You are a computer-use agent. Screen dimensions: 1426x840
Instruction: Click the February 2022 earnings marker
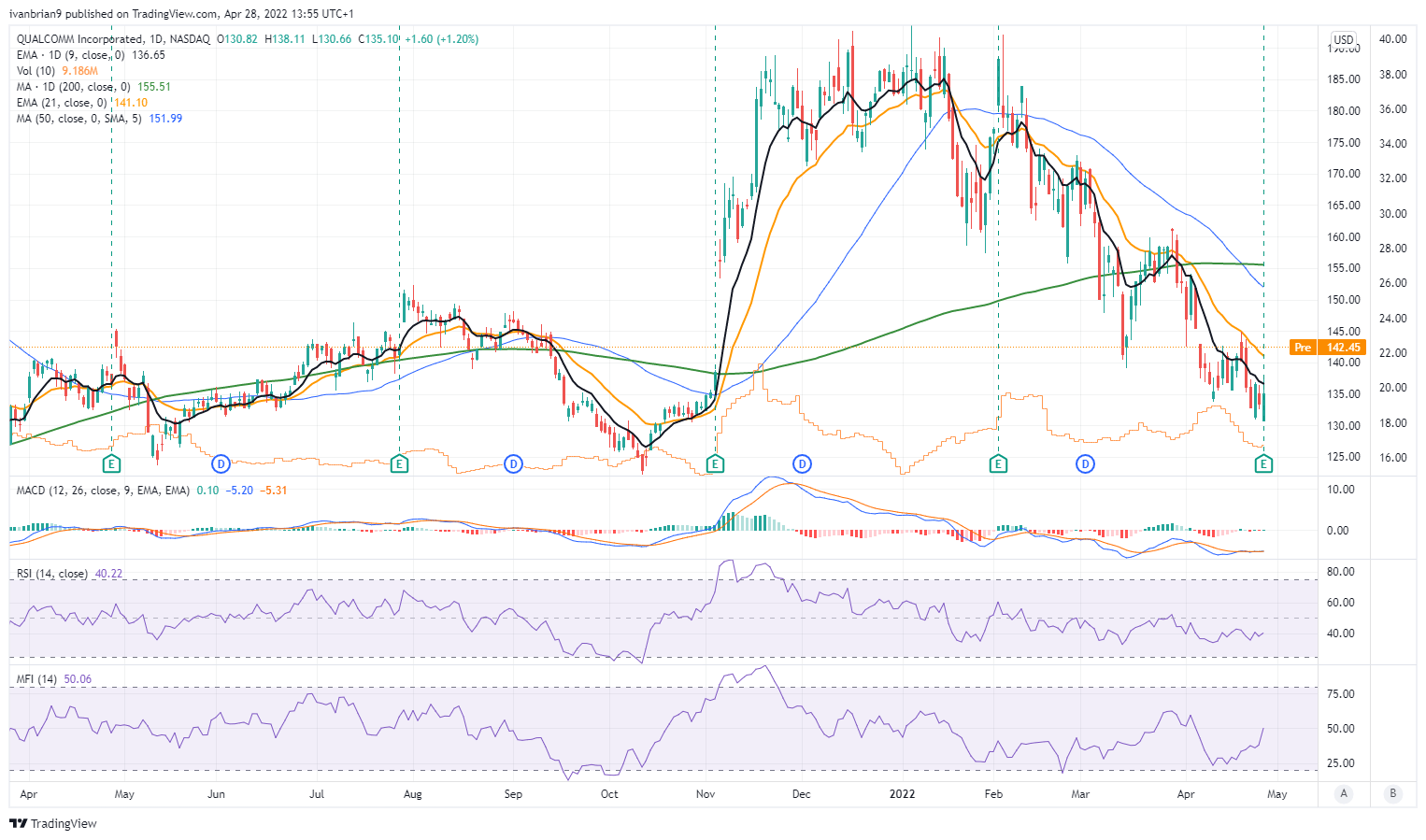998,463
